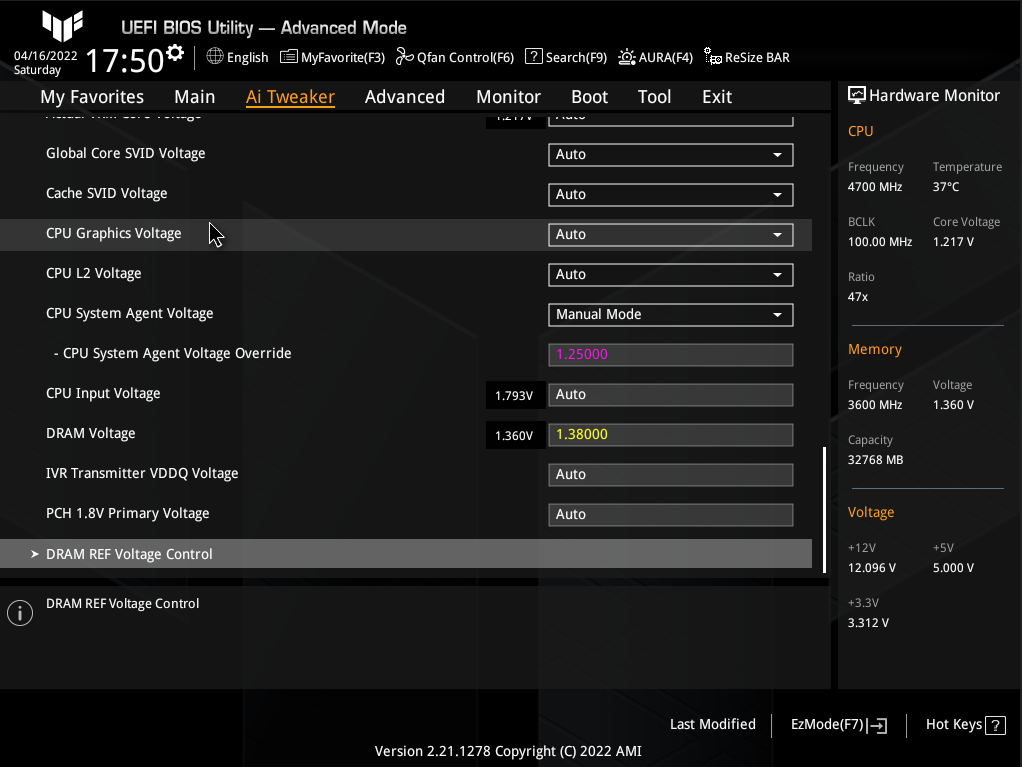The image size is (1022, 767).
Task: Click the TUF logo
Action: point(63,25)
